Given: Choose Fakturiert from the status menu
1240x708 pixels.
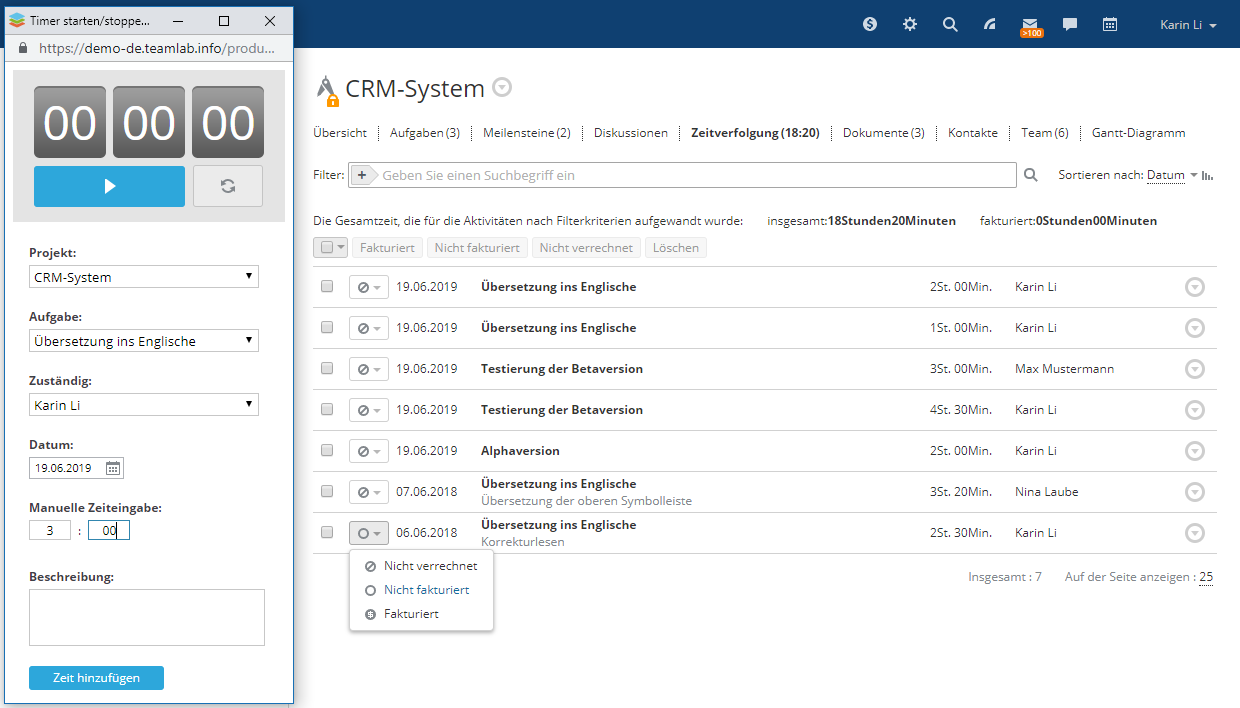Looking at the screenshot, I should tap(410, 614).
